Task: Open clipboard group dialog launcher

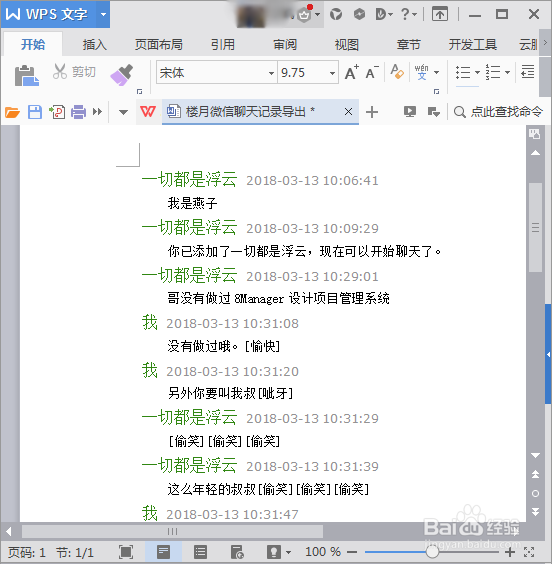Action: tap(140, 92)
